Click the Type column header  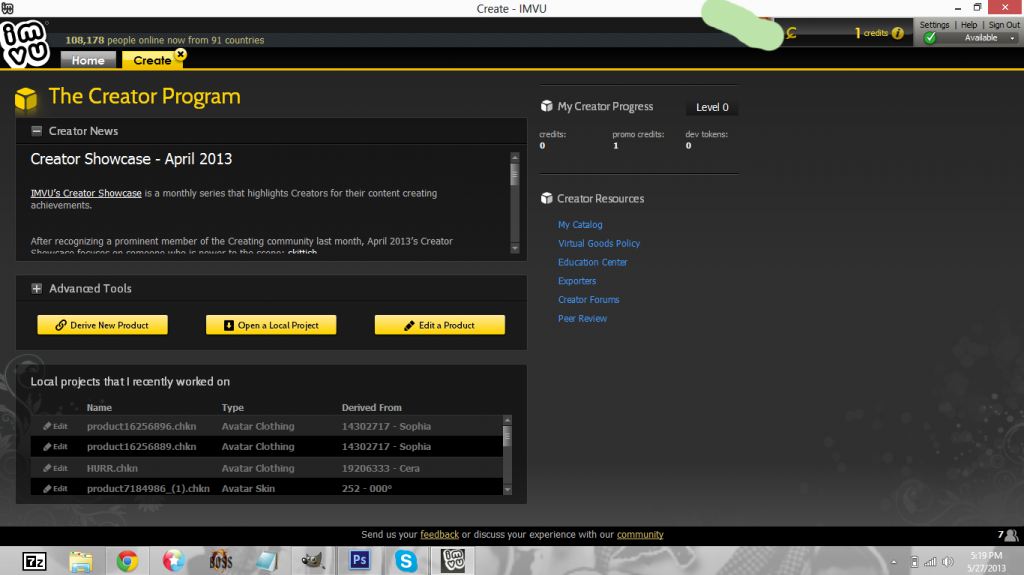click(232, 407)
